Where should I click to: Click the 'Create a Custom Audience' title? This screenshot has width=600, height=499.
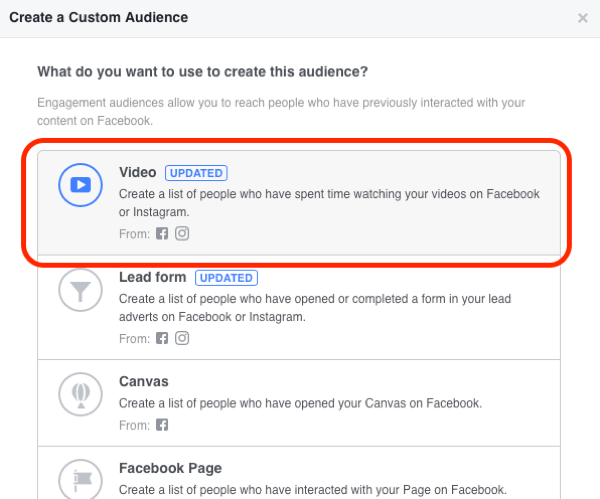pos(99,18)
